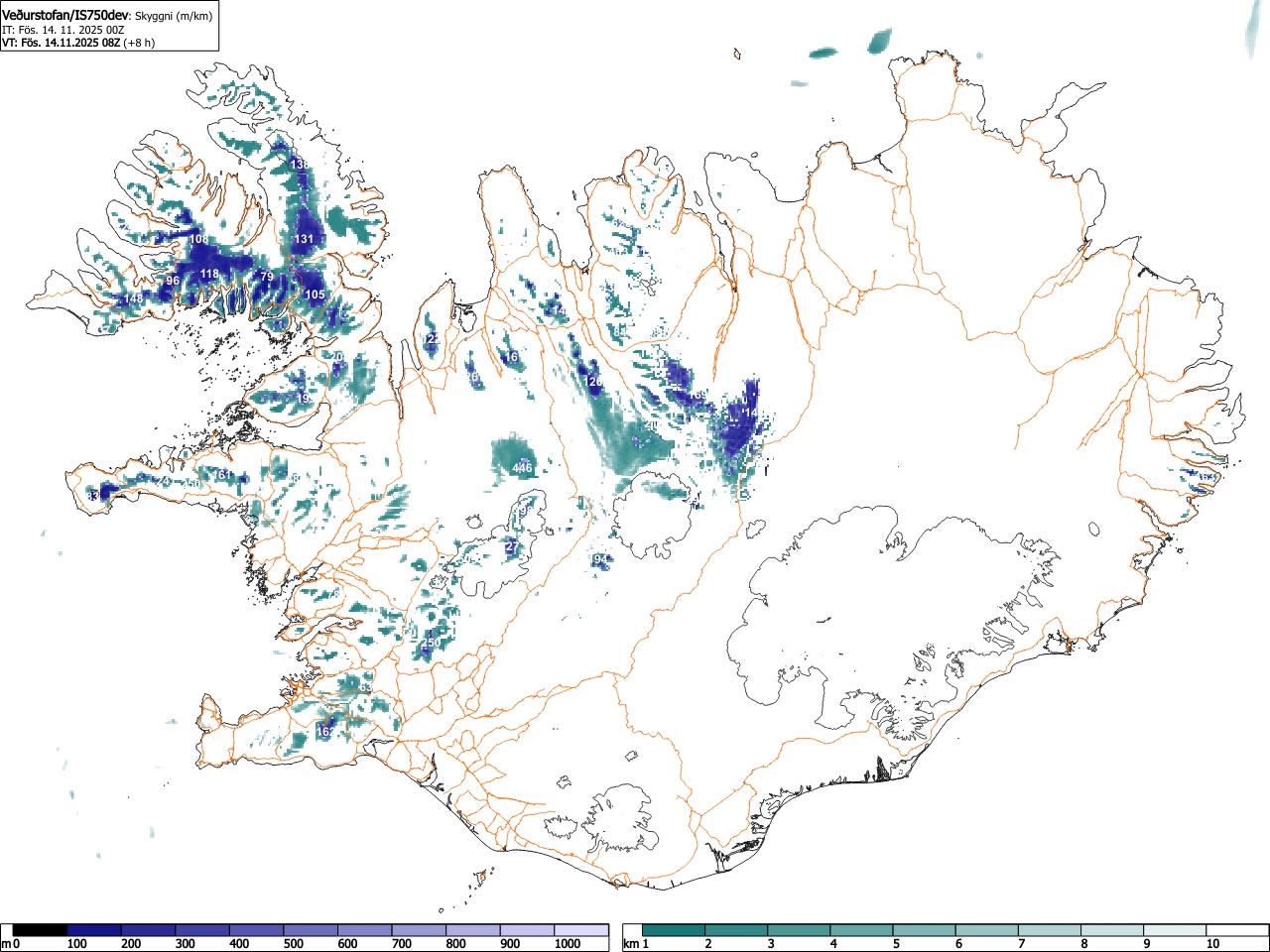Pick the 700–800 m legend swatch
This screenshot has width=1270, height=952.
tap(419, 930)
